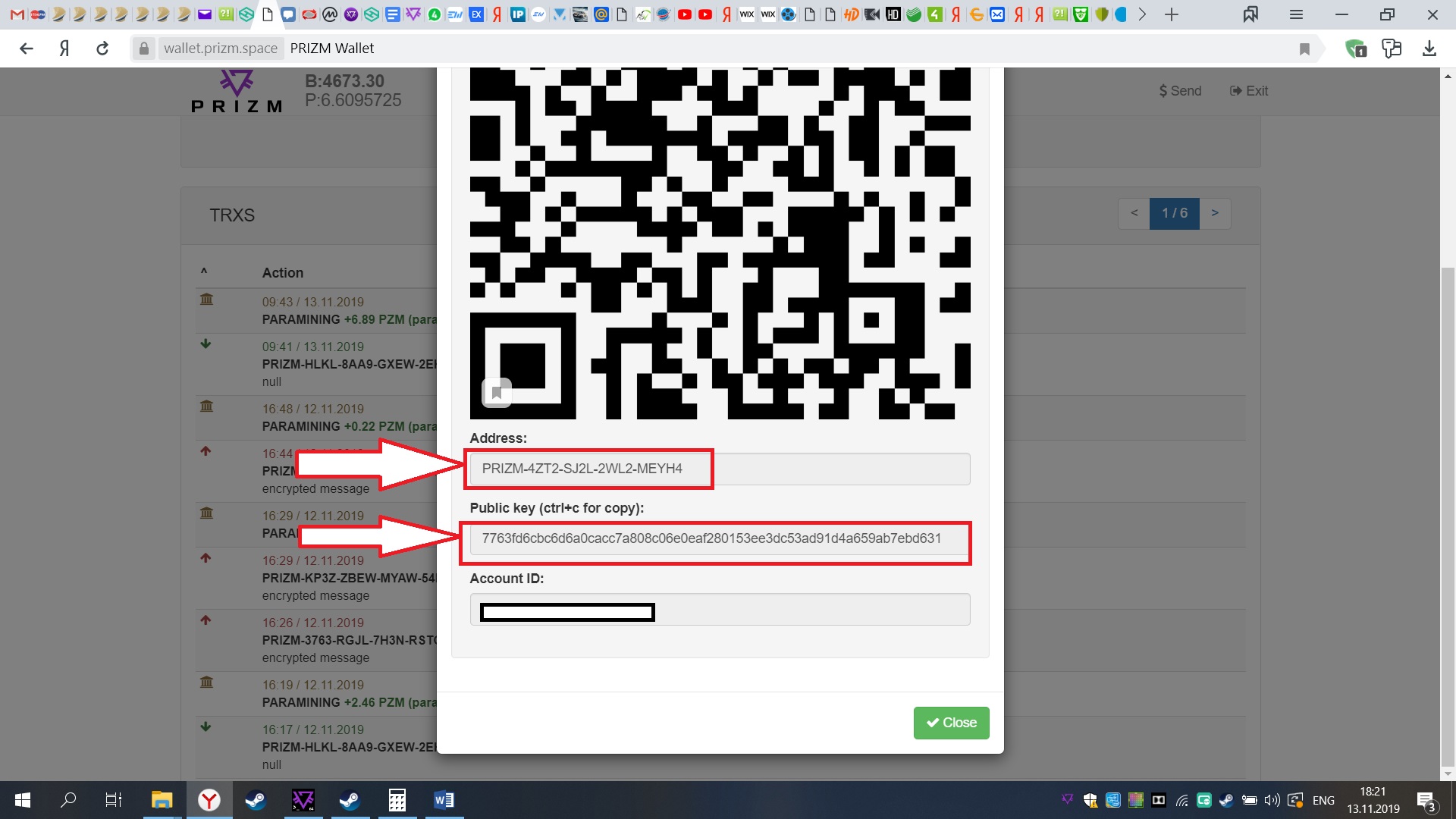Go to the next TRXS page with >

point(1215,213)
